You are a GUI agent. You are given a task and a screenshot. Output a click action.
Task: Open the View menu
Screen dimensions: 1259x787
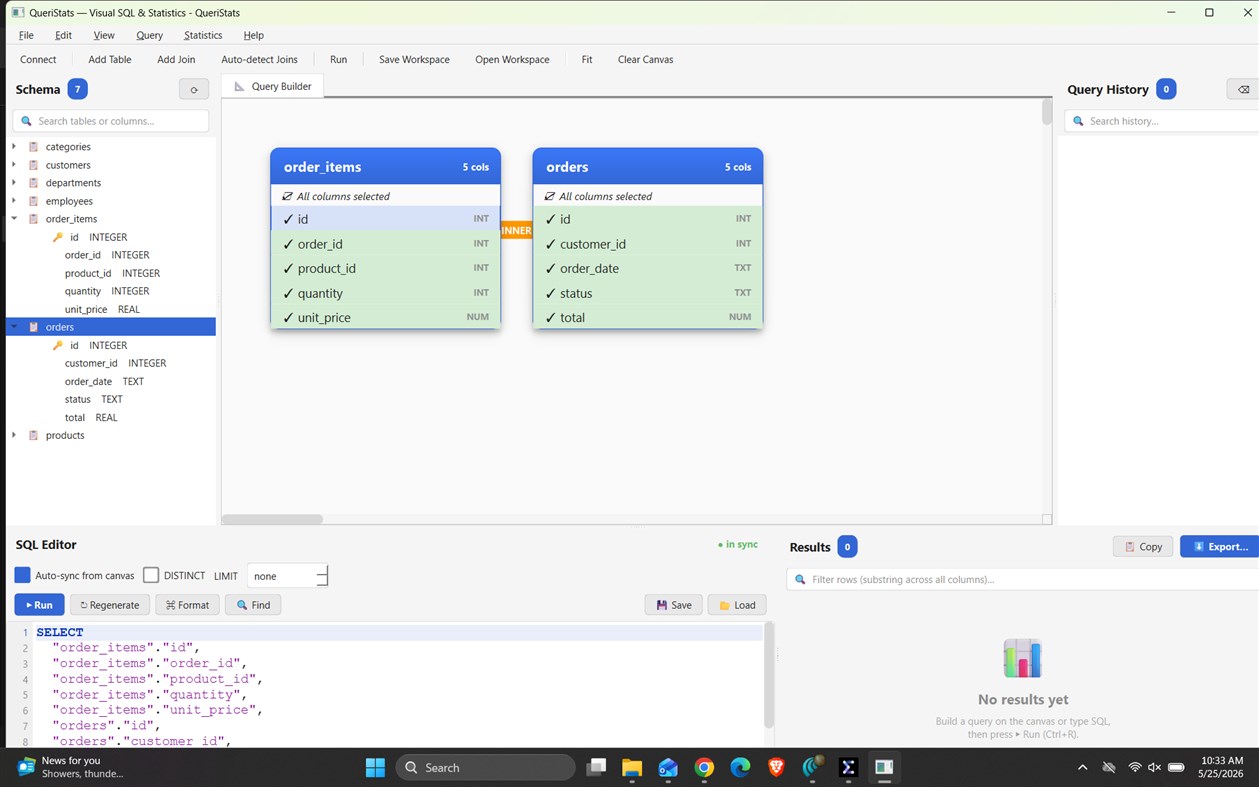click(104, 35)
